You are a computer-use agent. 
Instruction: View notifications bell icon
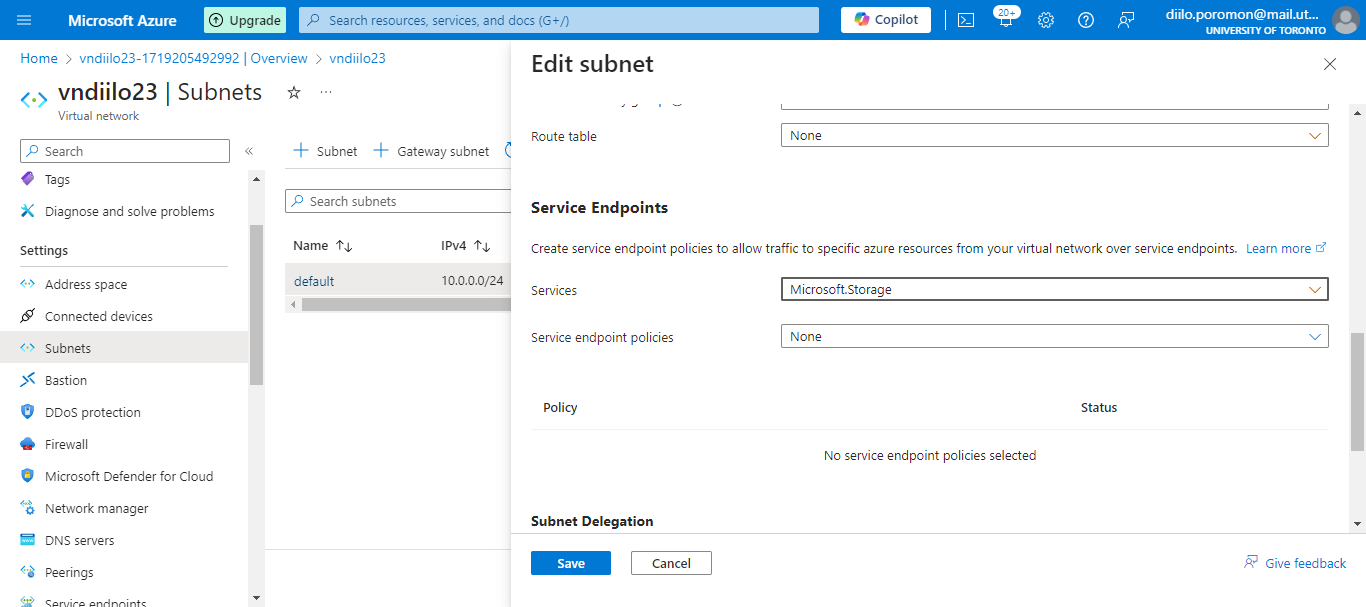point(1005,20)
